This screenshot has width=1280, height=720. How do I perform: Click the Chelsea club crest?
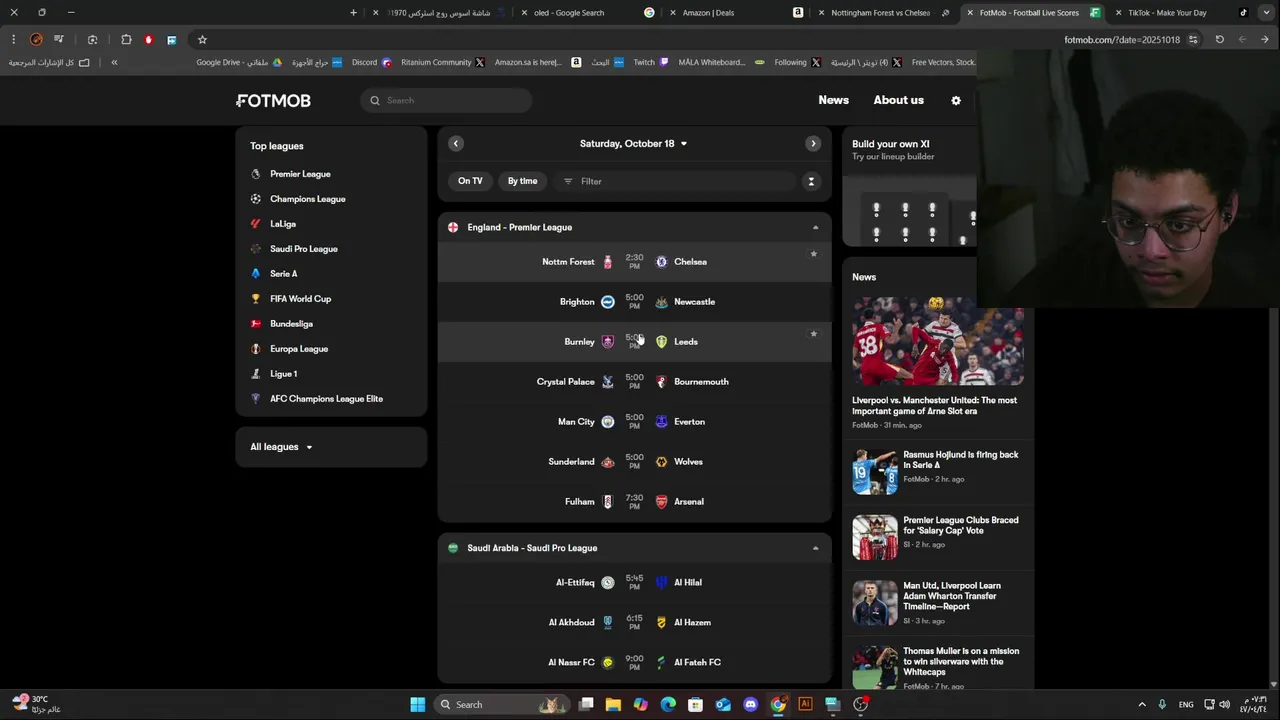pyautogui.click(x=661, y=262)
